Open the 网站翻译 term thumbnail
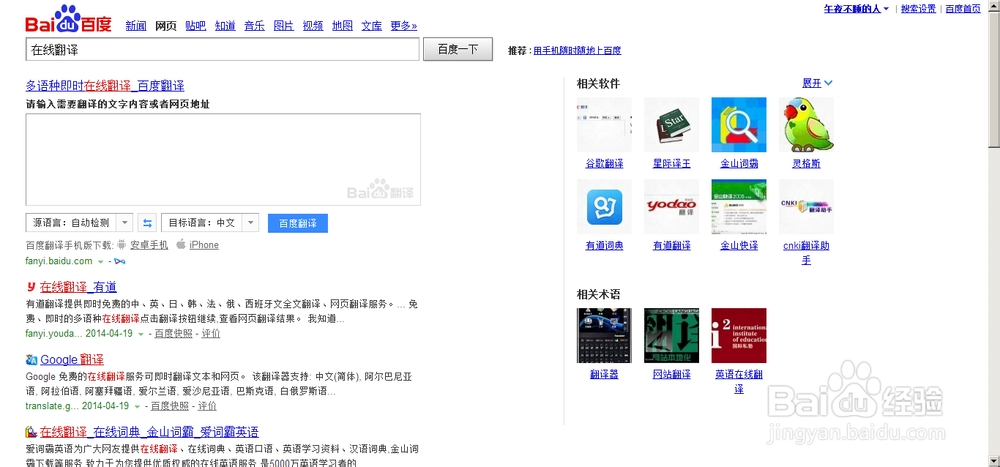The height and width of the screenshot is (467, 1000). coord(672,336)
